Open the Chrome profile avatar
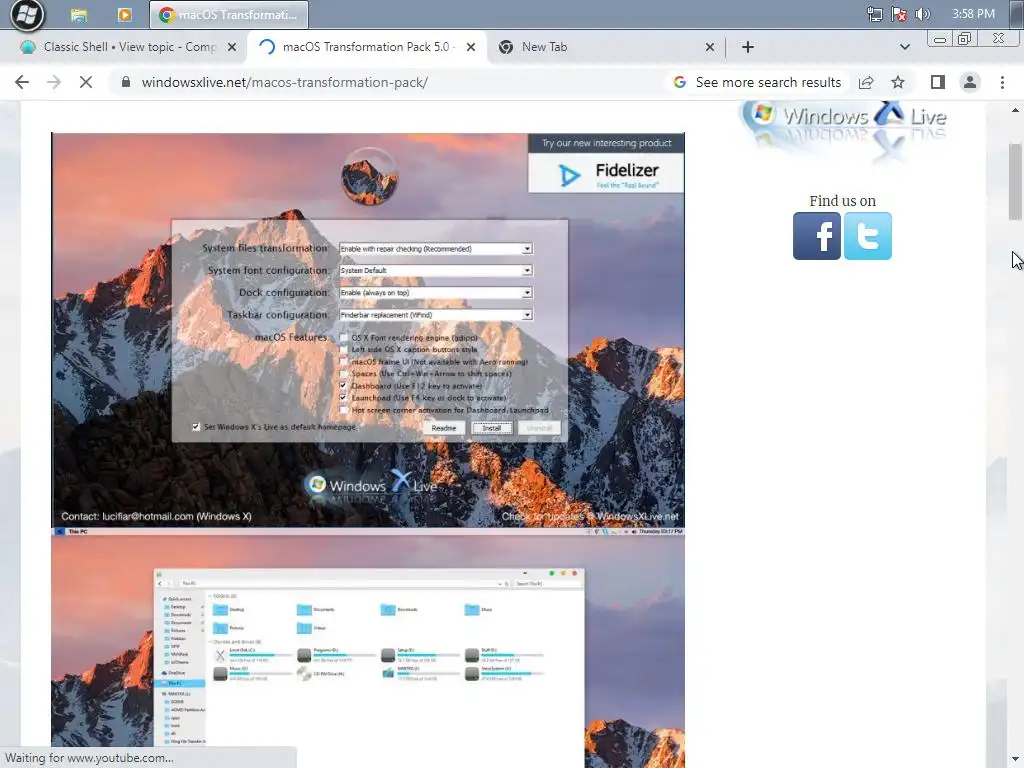1024x768 pixels. click(970, 82)
